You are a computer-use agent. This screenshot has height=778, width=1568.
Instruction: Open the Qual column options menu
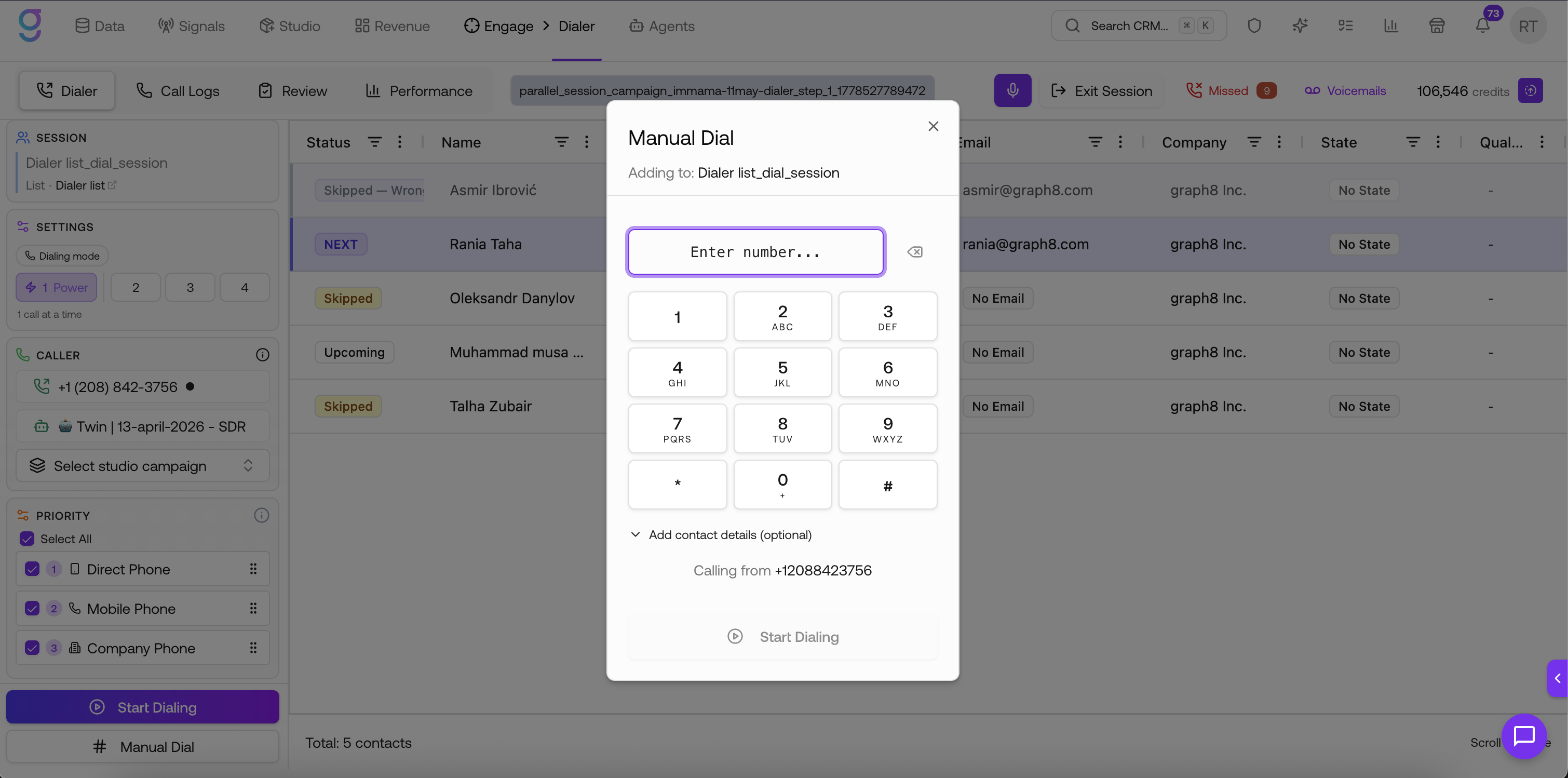(x=1542, y=142)
